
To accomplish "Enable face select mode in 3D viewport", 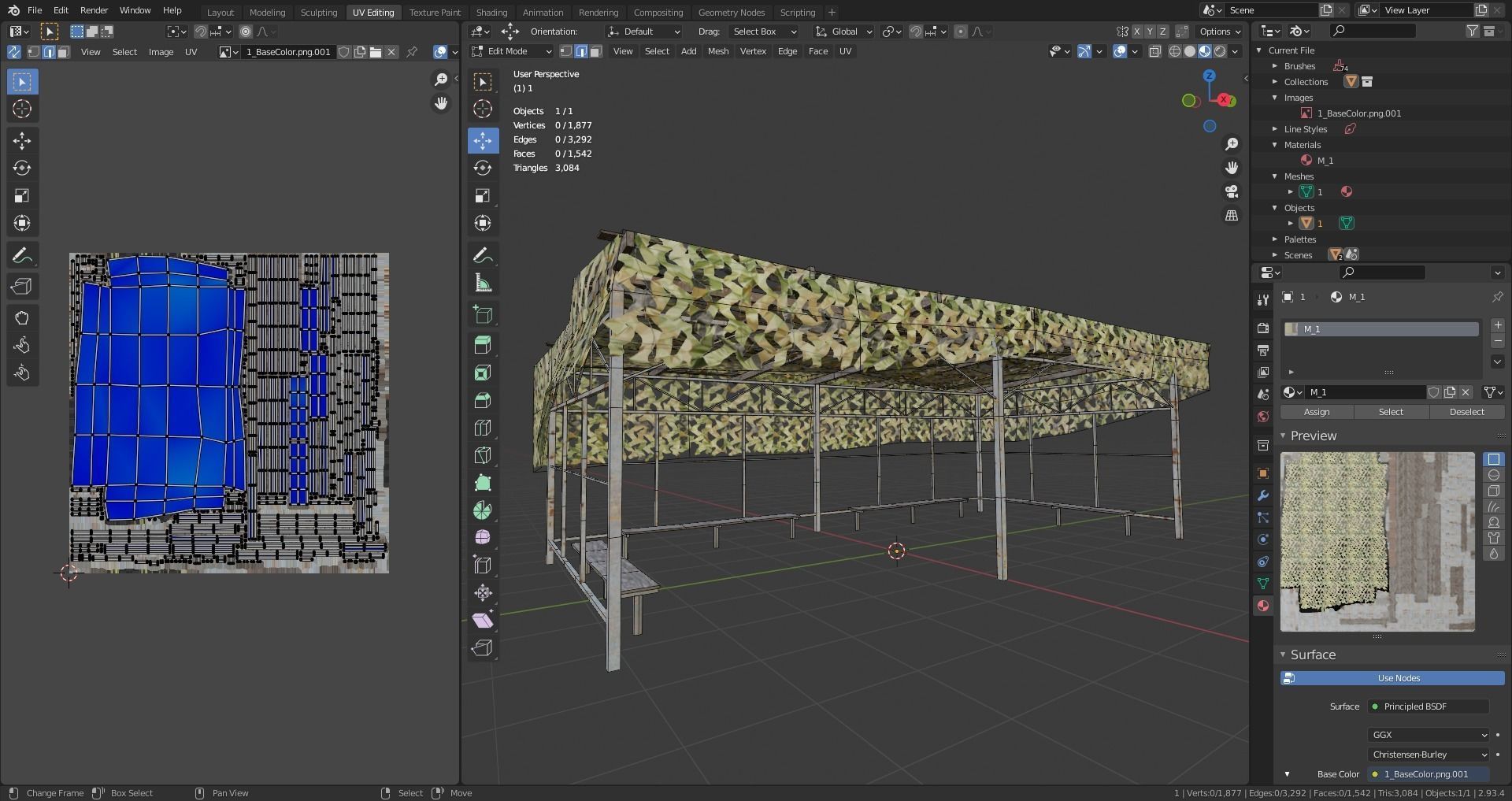I will [596, 51].
